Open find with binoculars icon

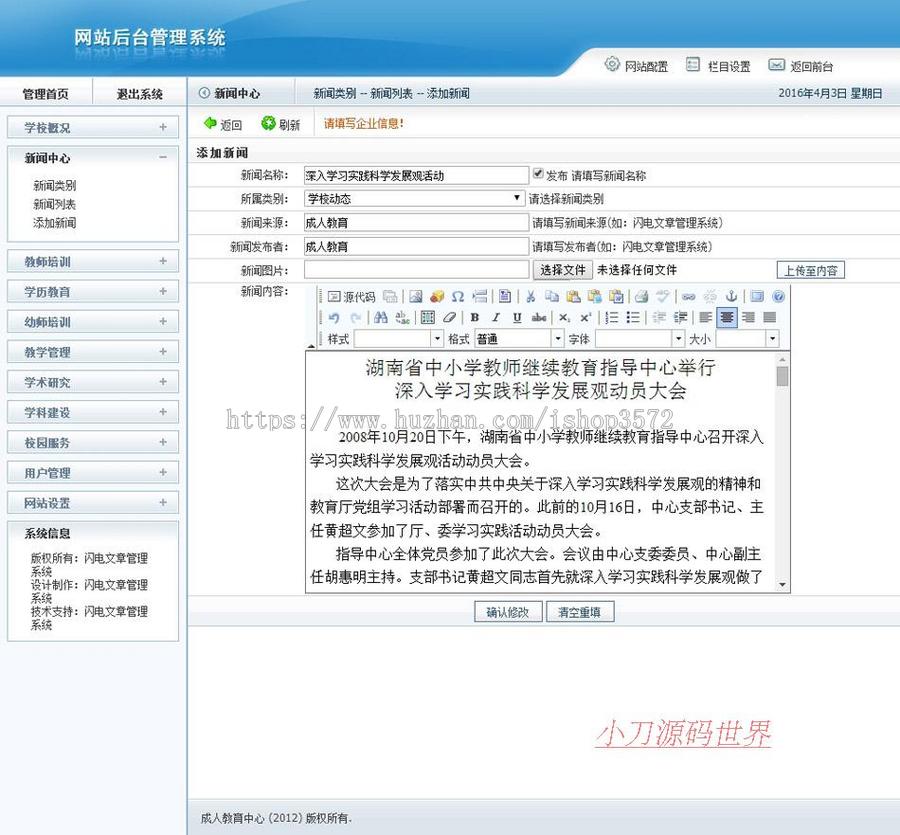pyautogui.click(x=381, y=317)
